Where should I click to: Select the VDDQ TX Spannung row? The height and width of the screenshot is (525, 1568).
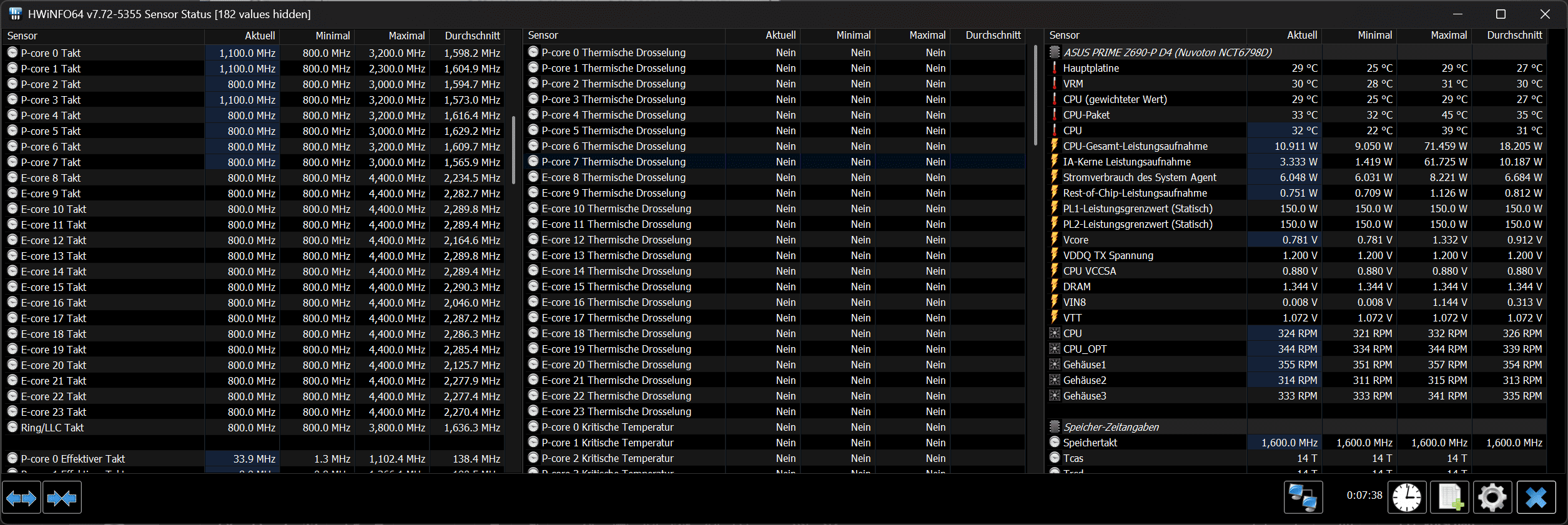coord(1296,255)
